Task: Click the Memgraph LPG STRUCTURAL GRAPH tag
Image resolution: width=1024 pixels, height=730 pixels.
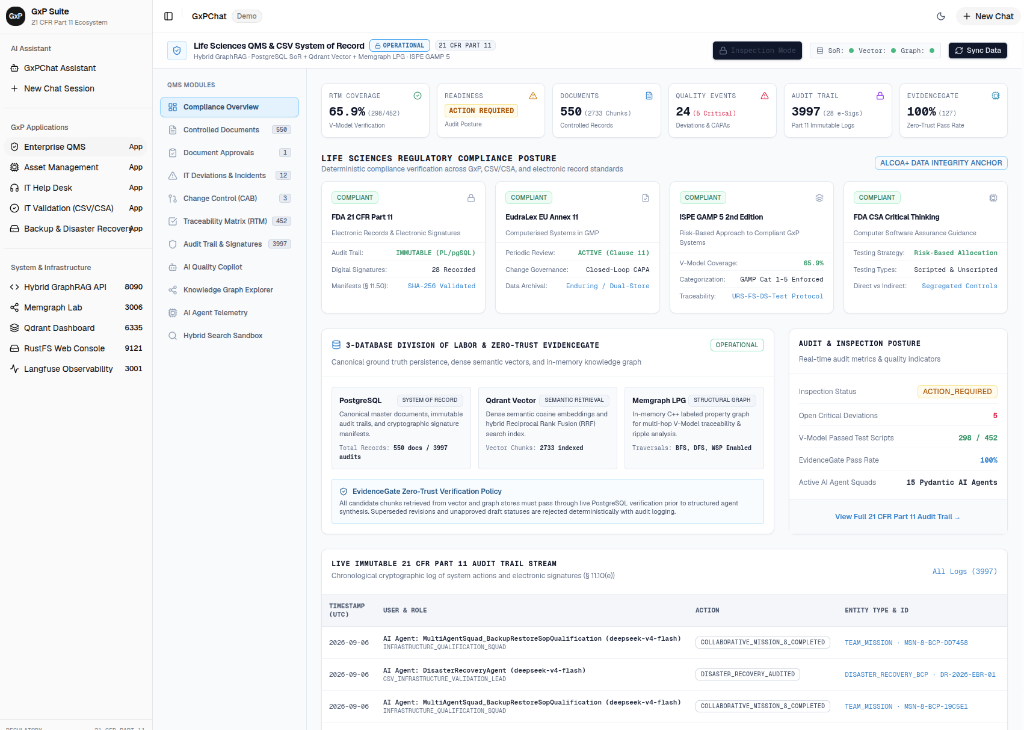Action: tap(722, 400)
